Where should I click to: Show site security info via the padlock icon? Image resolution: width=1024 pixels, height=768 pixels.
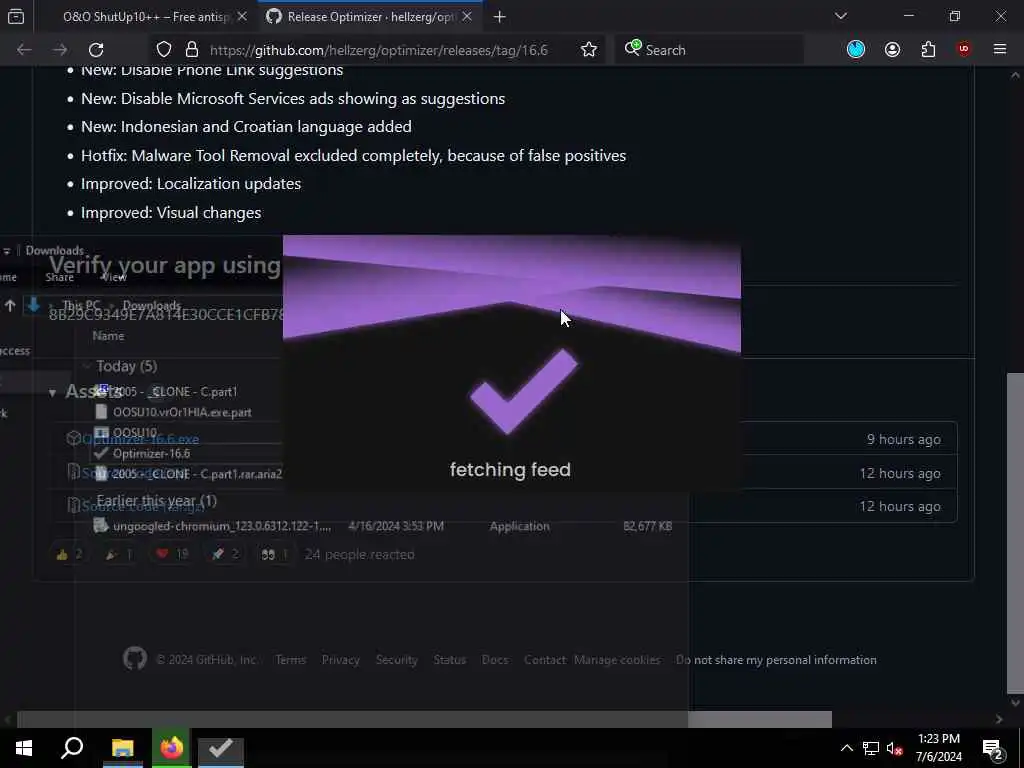coord(191,50)
